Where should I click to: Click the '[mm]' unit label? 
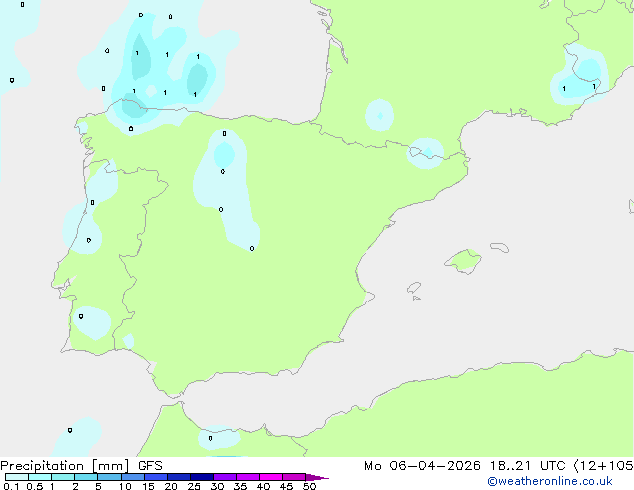click(111, 466)
